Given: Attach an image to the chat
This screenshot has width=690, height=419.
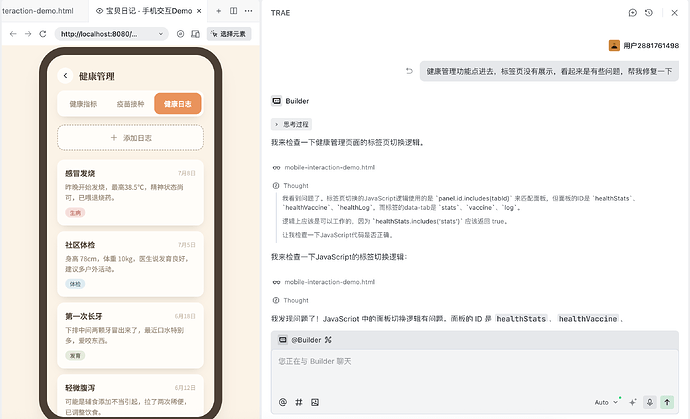Looking at the screenshot, I should point(315,402).
